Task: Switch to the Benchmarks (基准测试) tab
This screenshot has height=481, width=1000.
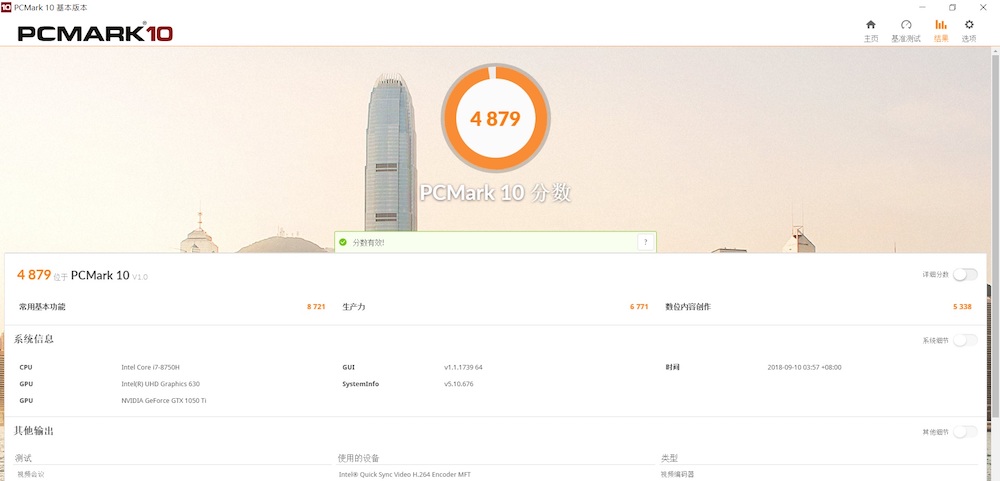Action: [906, 30]
